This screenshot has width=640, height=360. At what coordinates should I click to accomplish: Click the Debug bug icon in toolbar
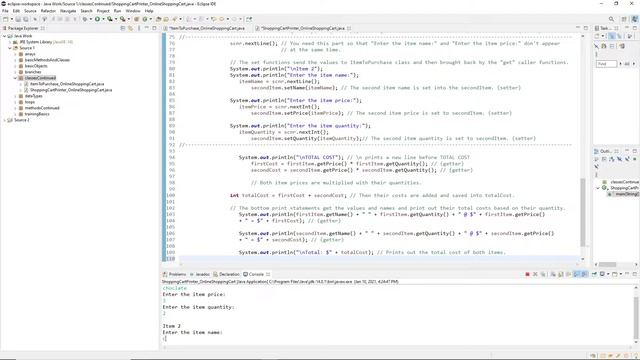84,19
